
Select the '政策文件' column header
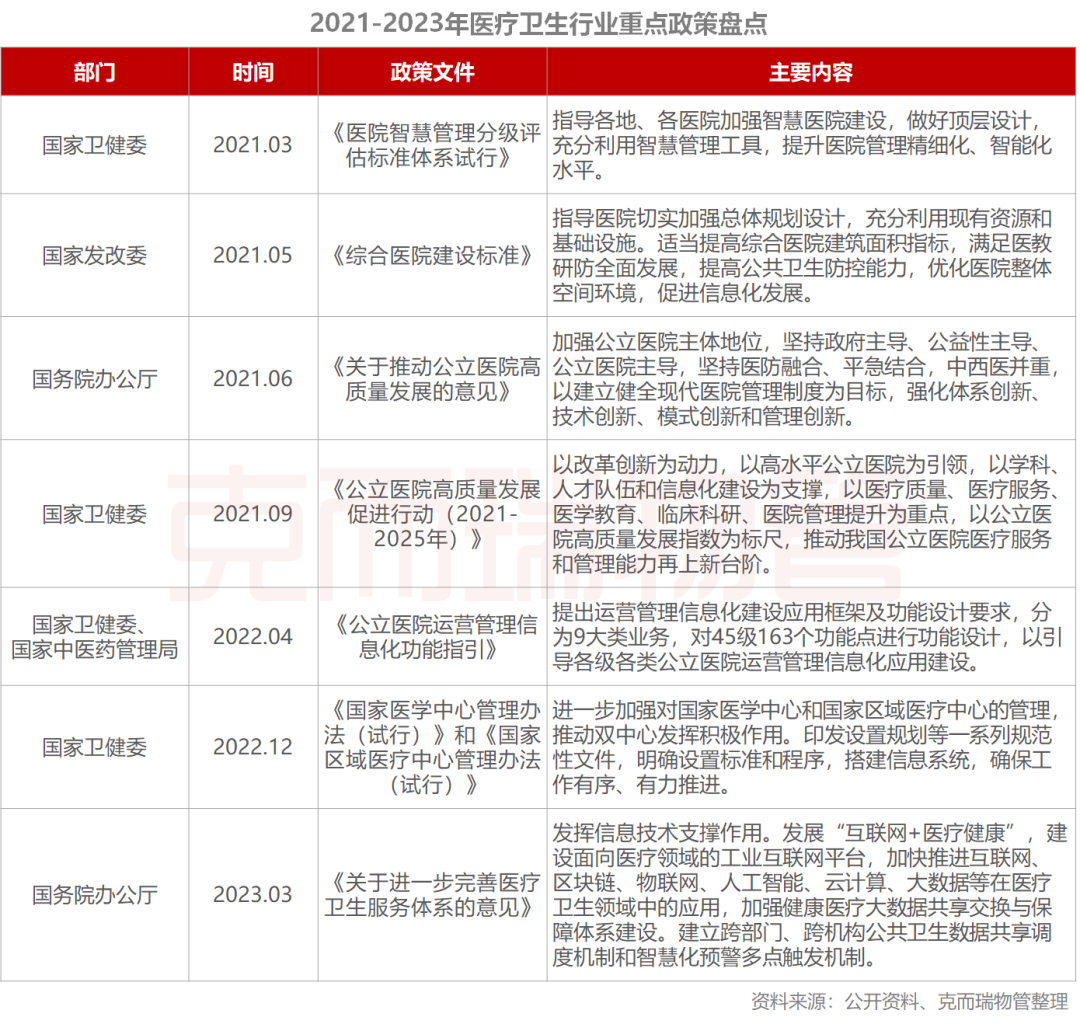[433, 72]
